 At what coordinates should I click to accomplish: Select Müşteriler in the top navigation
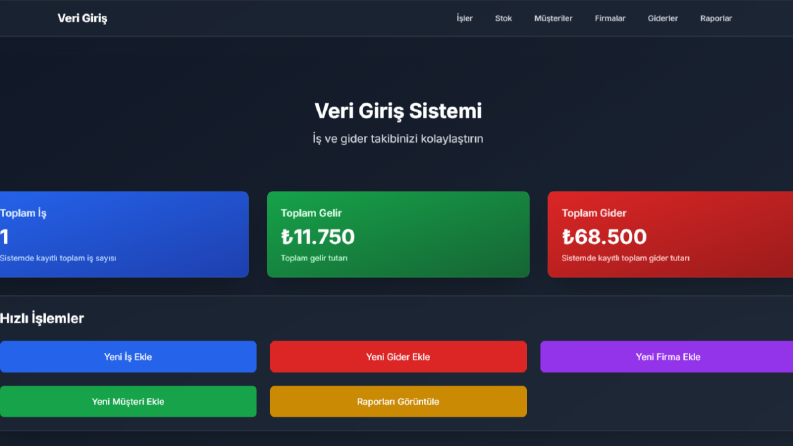click(553, 18)
